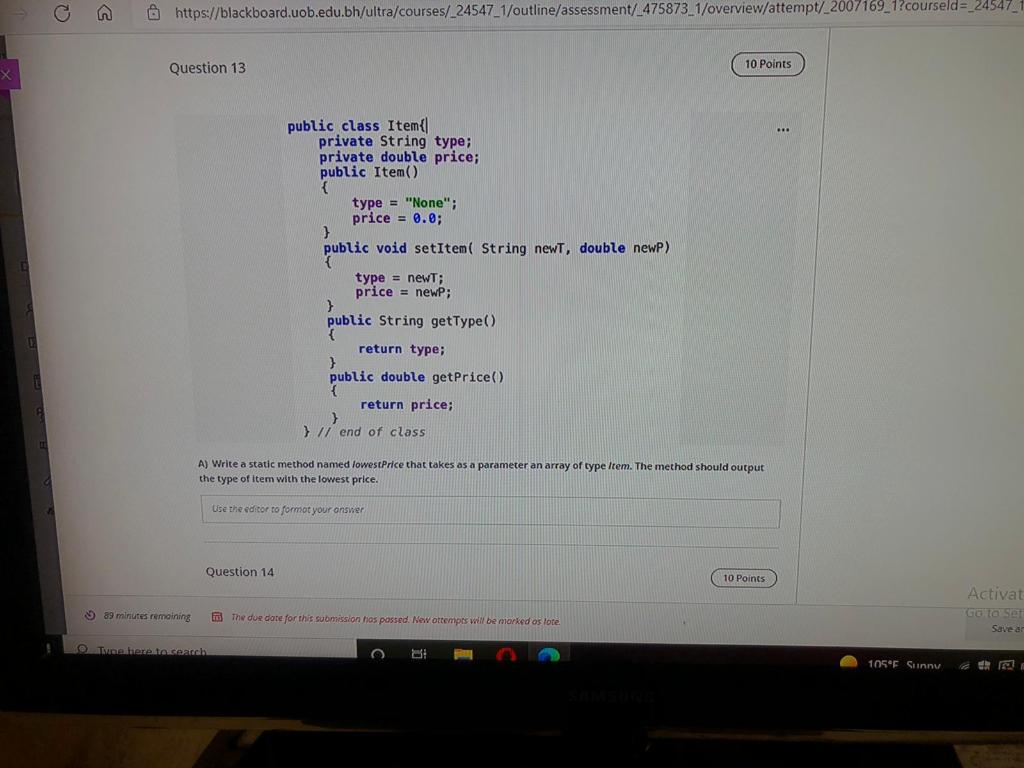Click the Cortana circle icon in the taskbar
1024x768 pixels.
tap(377, 655)
